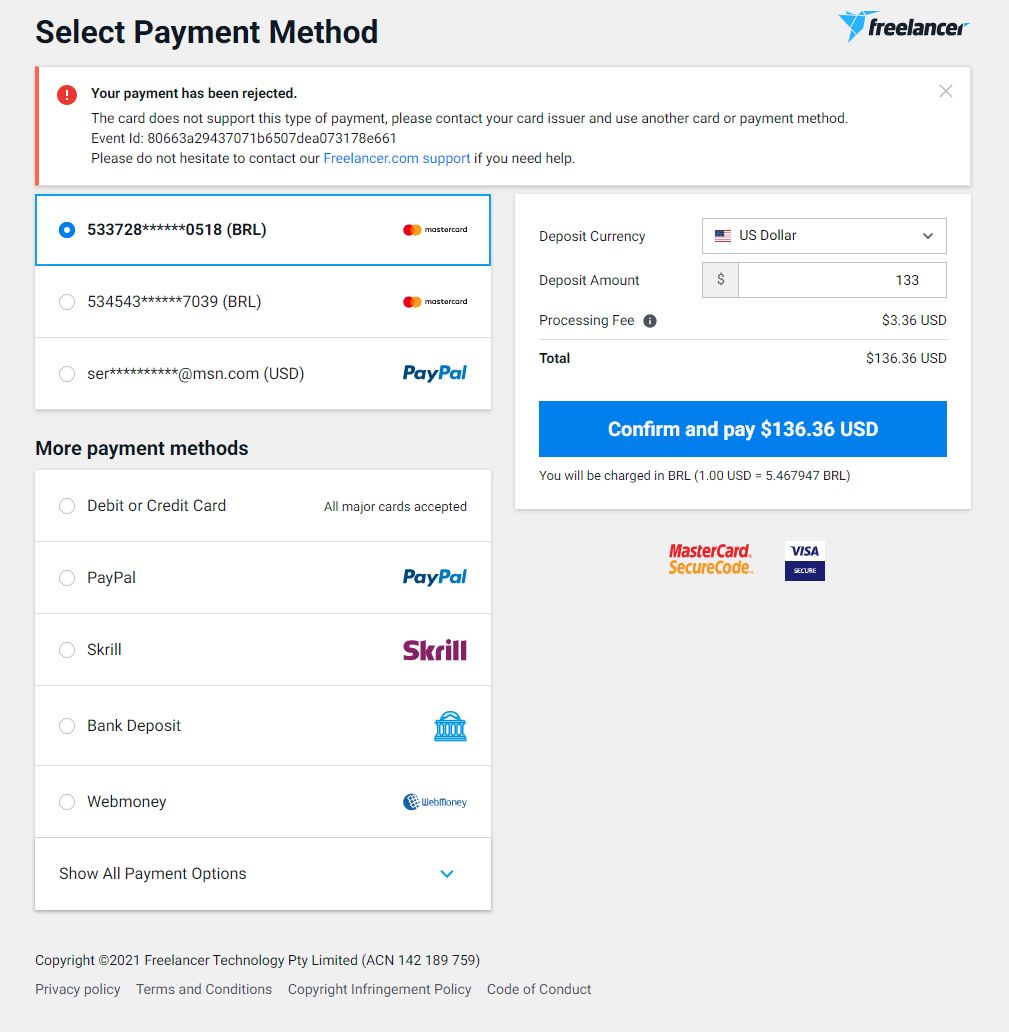Open the Terms and Conditions link
The height and width of the screenshot is (1032, 1009).
[204, 989]
